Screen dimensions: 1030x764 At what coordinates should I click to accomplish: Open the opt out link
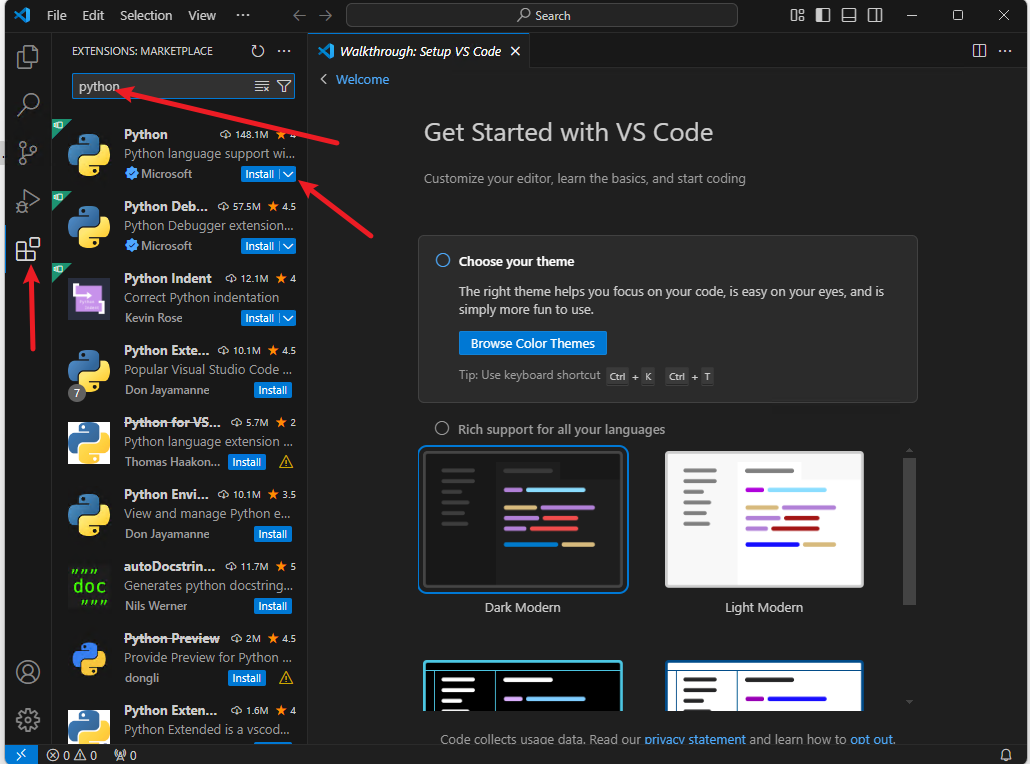tap(871, 739)
